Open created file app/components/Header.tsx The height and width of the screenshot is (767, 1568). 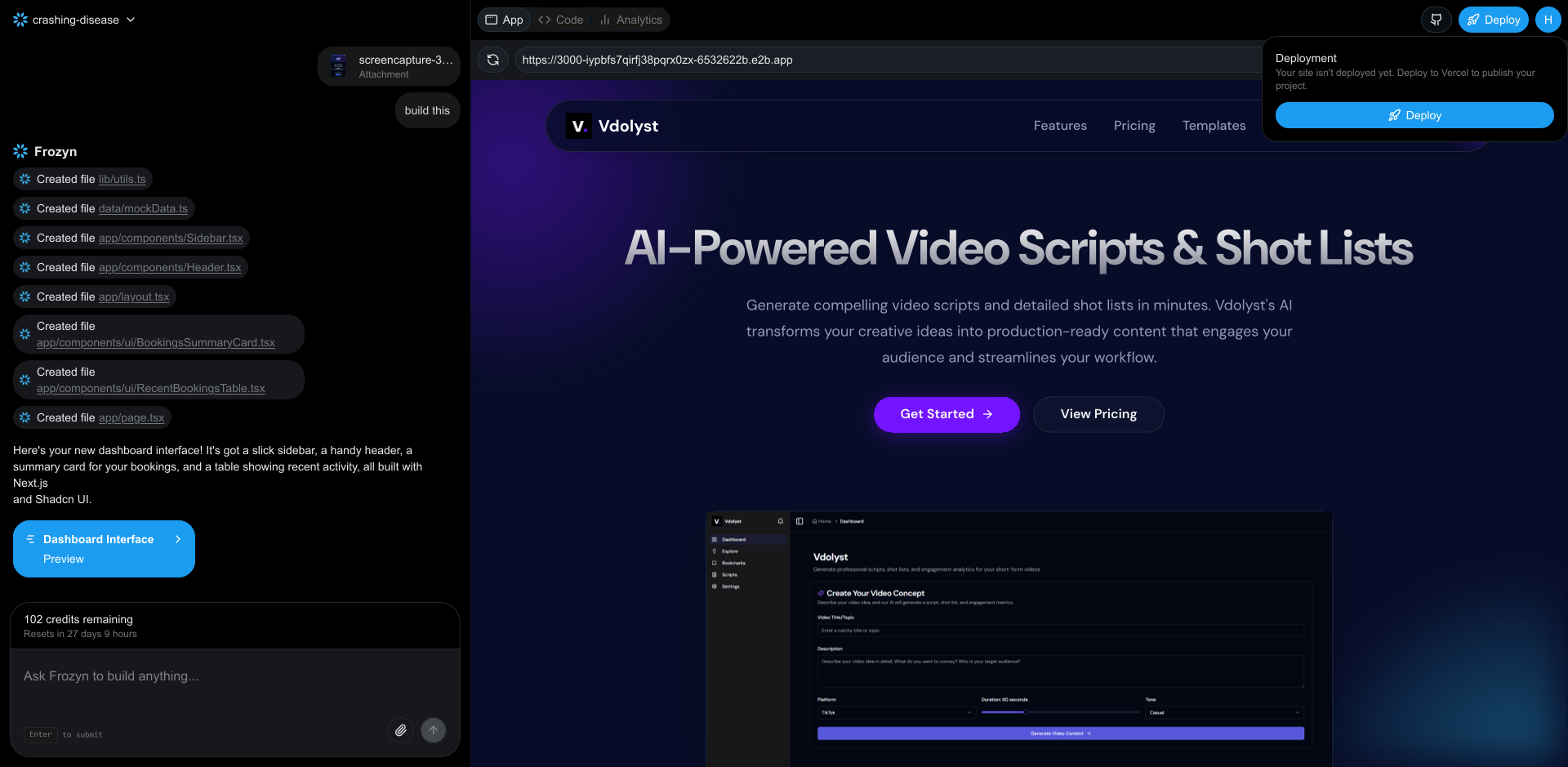pos(170,267)
